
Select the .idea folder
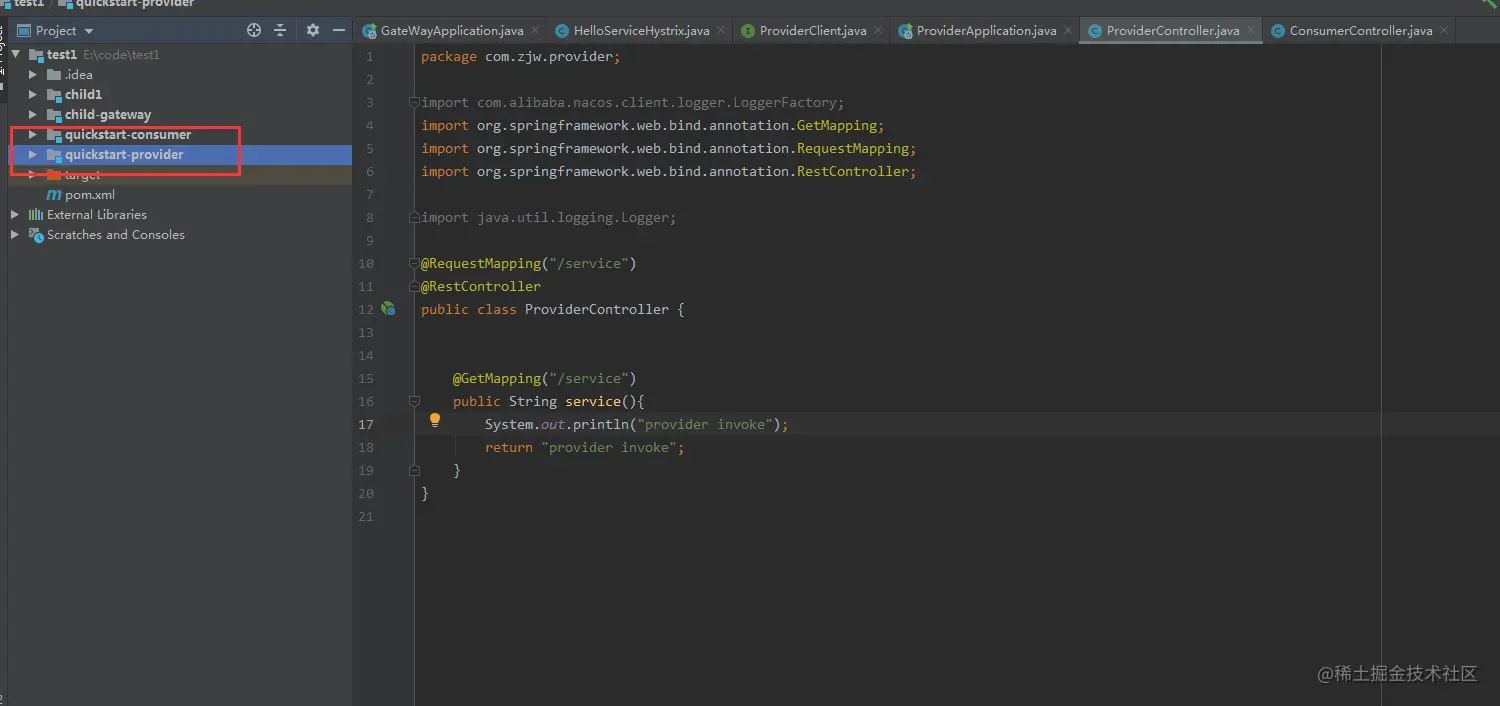[x=79, y=75]
